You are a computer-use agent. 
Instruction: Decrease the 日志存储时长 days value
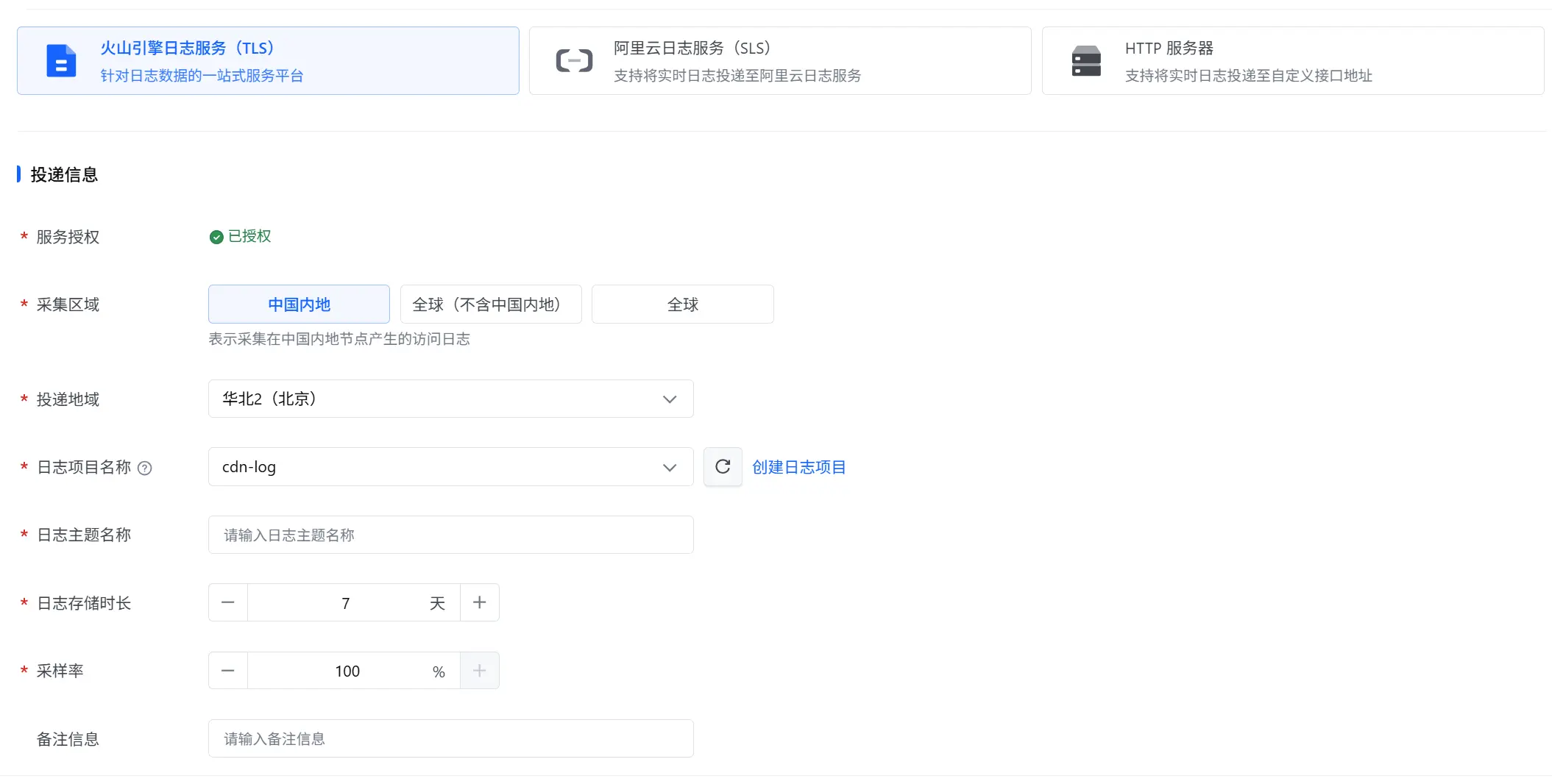tap(228, 602)
